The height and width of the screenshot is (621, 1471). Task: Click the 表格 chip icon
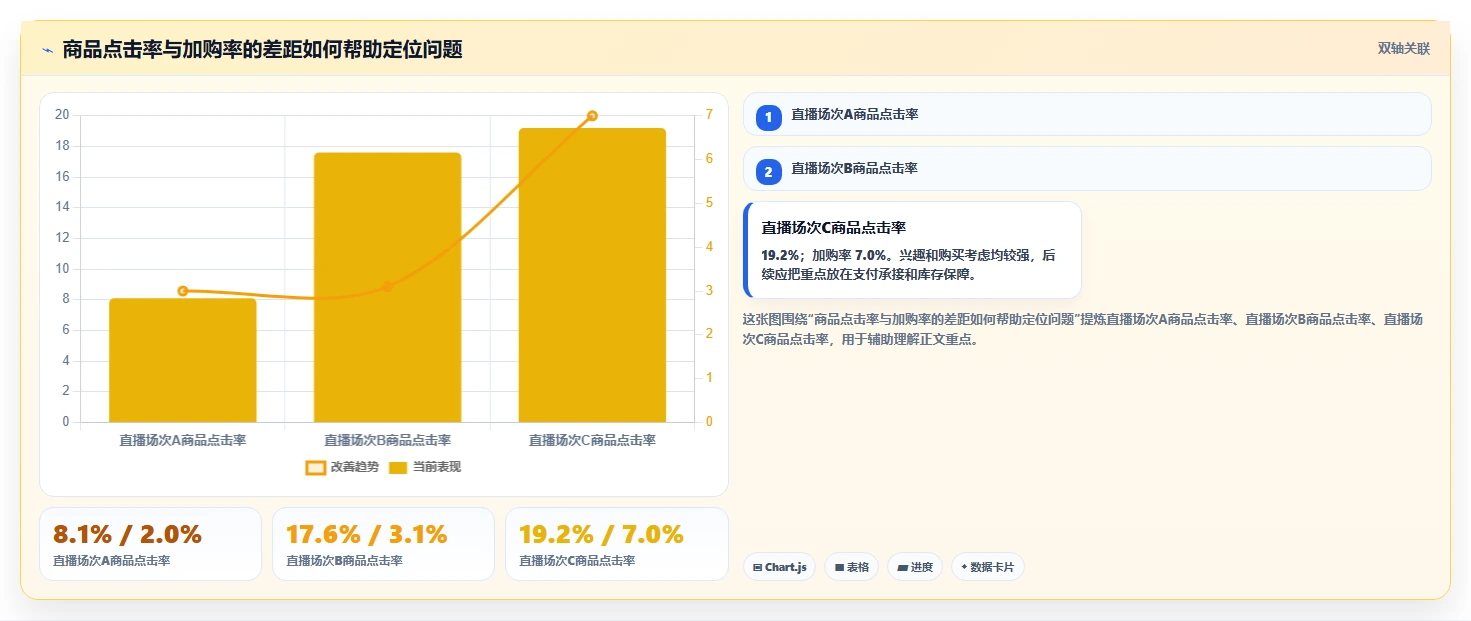[839, 568]
